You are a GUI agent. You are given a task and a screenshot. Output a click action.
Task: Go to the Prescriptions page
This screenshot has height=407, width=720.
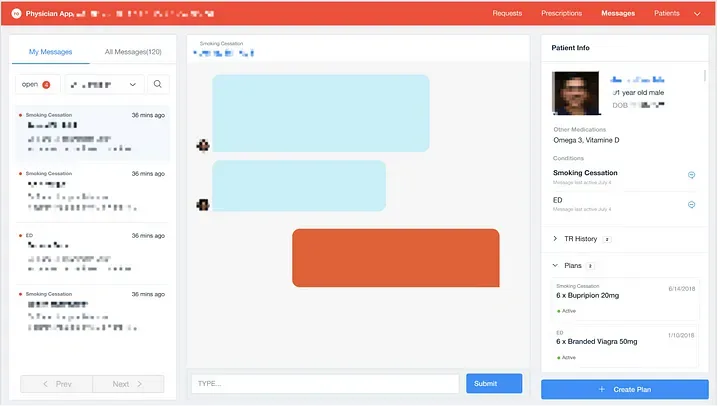coord(561,13)
